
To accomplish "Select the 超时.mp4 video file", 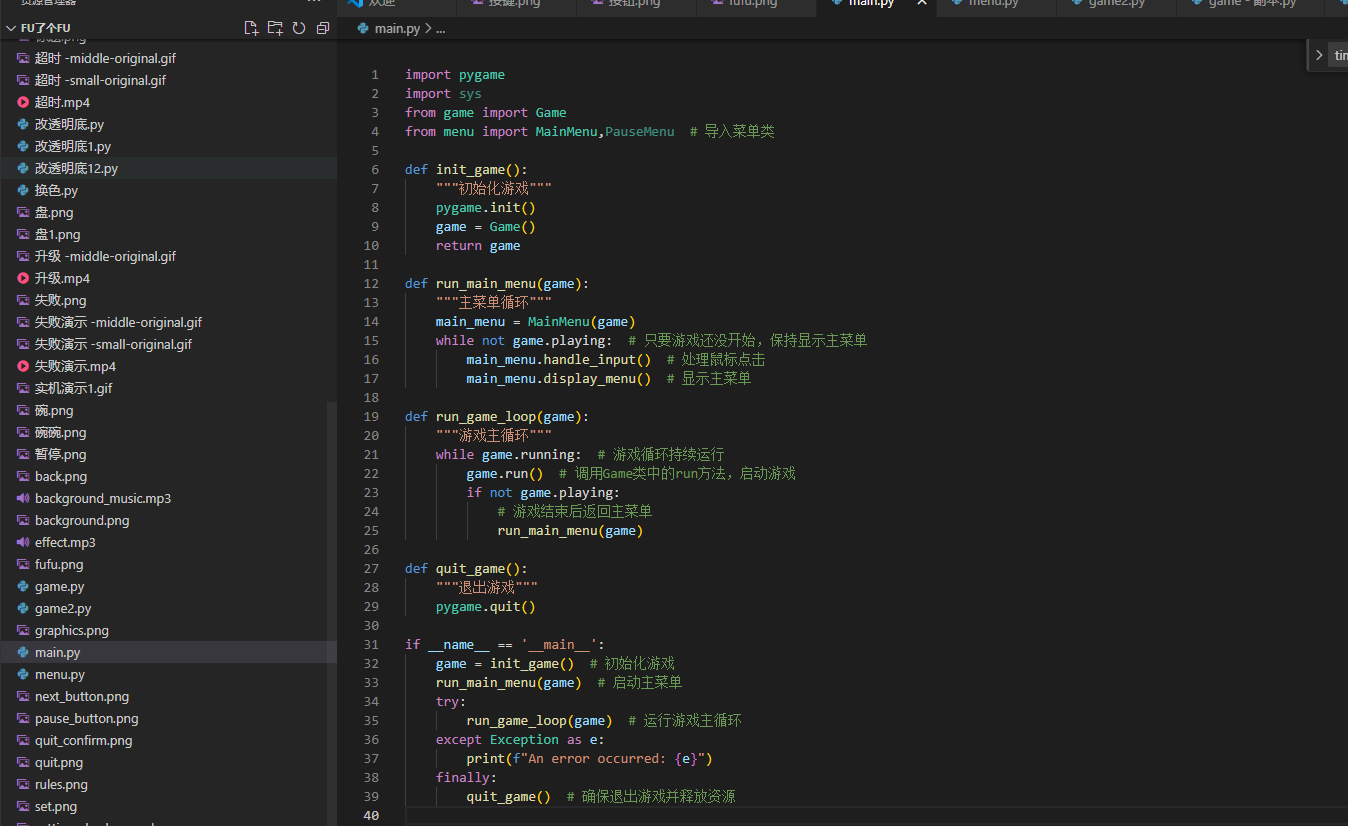I will tap(168, 102).
